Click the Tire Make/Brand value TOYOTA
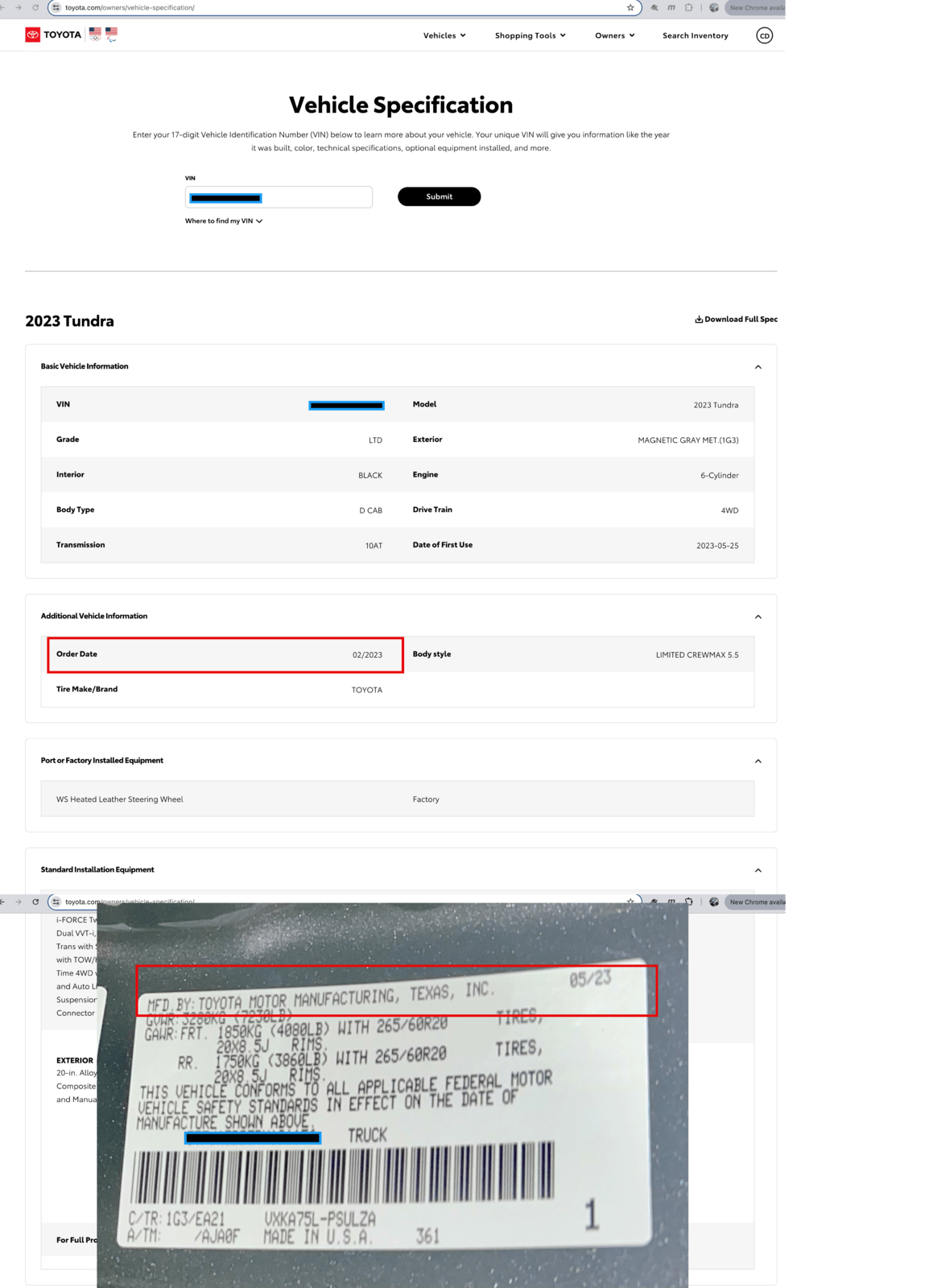This screenshot has width=933, height=1288. (x=367, y=690)
